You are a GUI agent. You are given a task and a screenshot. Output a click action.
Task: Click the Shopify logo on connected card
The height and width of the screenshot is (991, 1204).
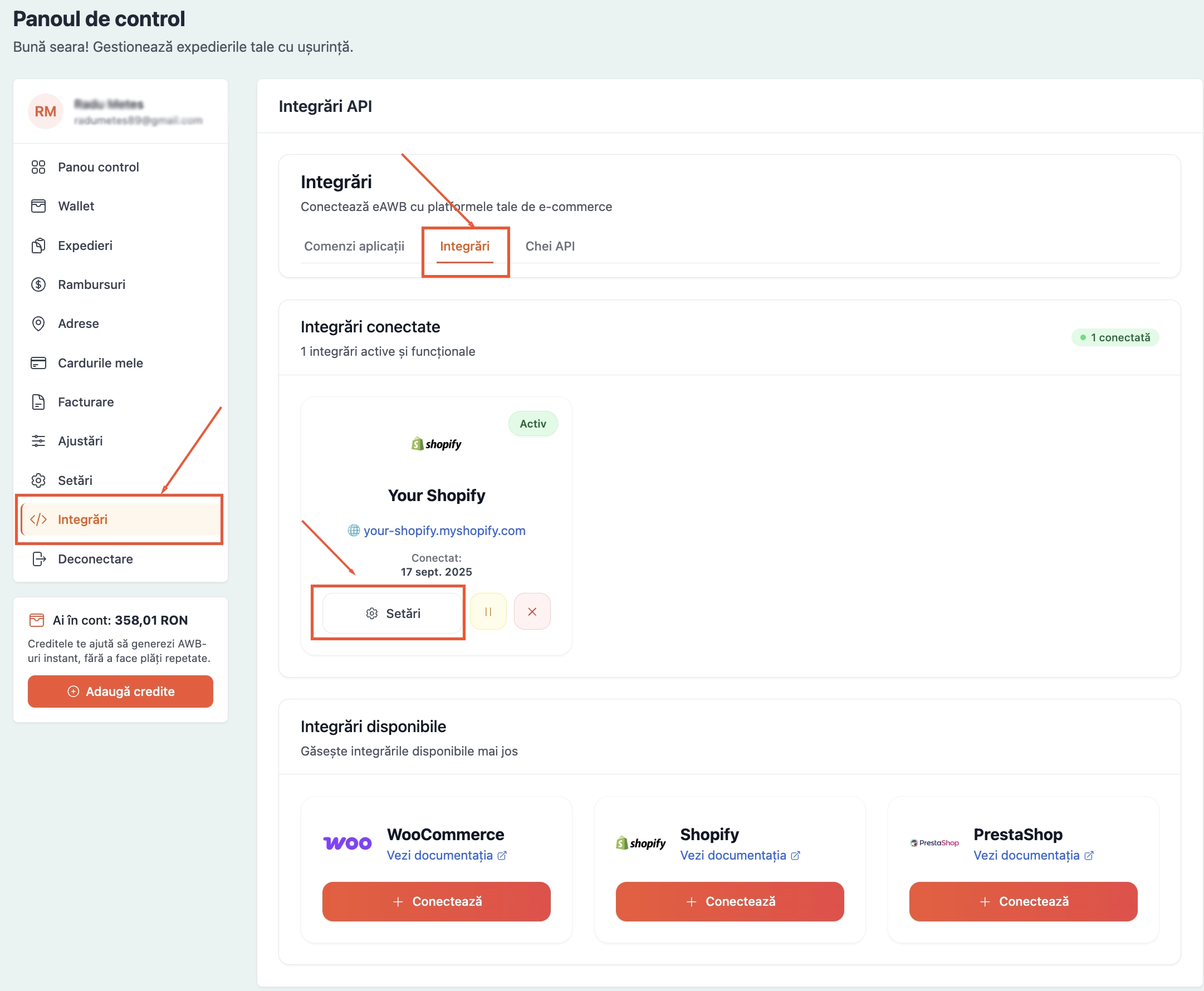pyautogui.click(x=436, y=444)
